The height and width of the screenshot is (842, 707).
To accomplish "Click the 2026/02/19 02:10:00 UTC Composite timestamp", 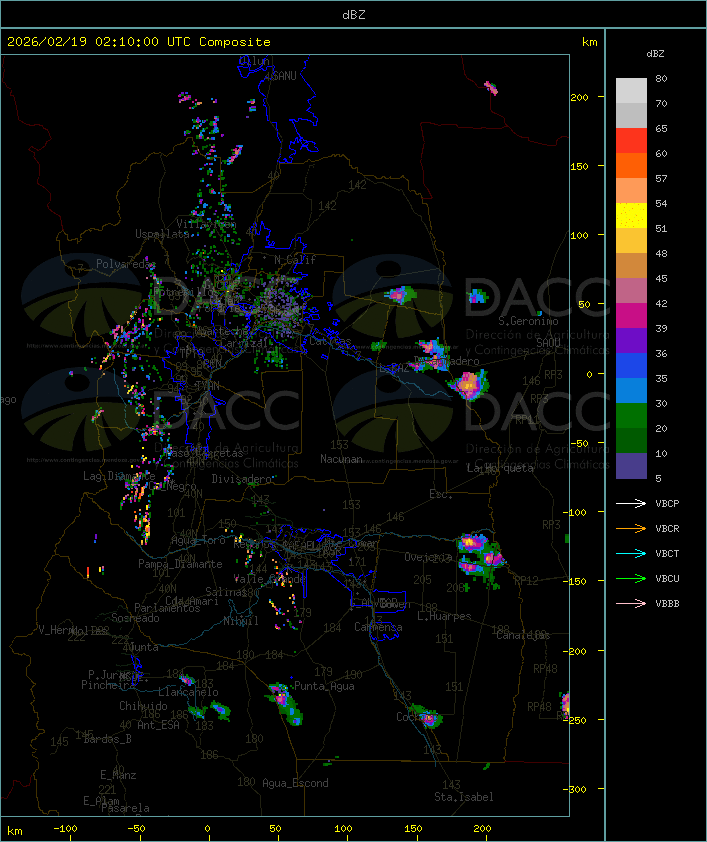I will (x=139, y=42).
